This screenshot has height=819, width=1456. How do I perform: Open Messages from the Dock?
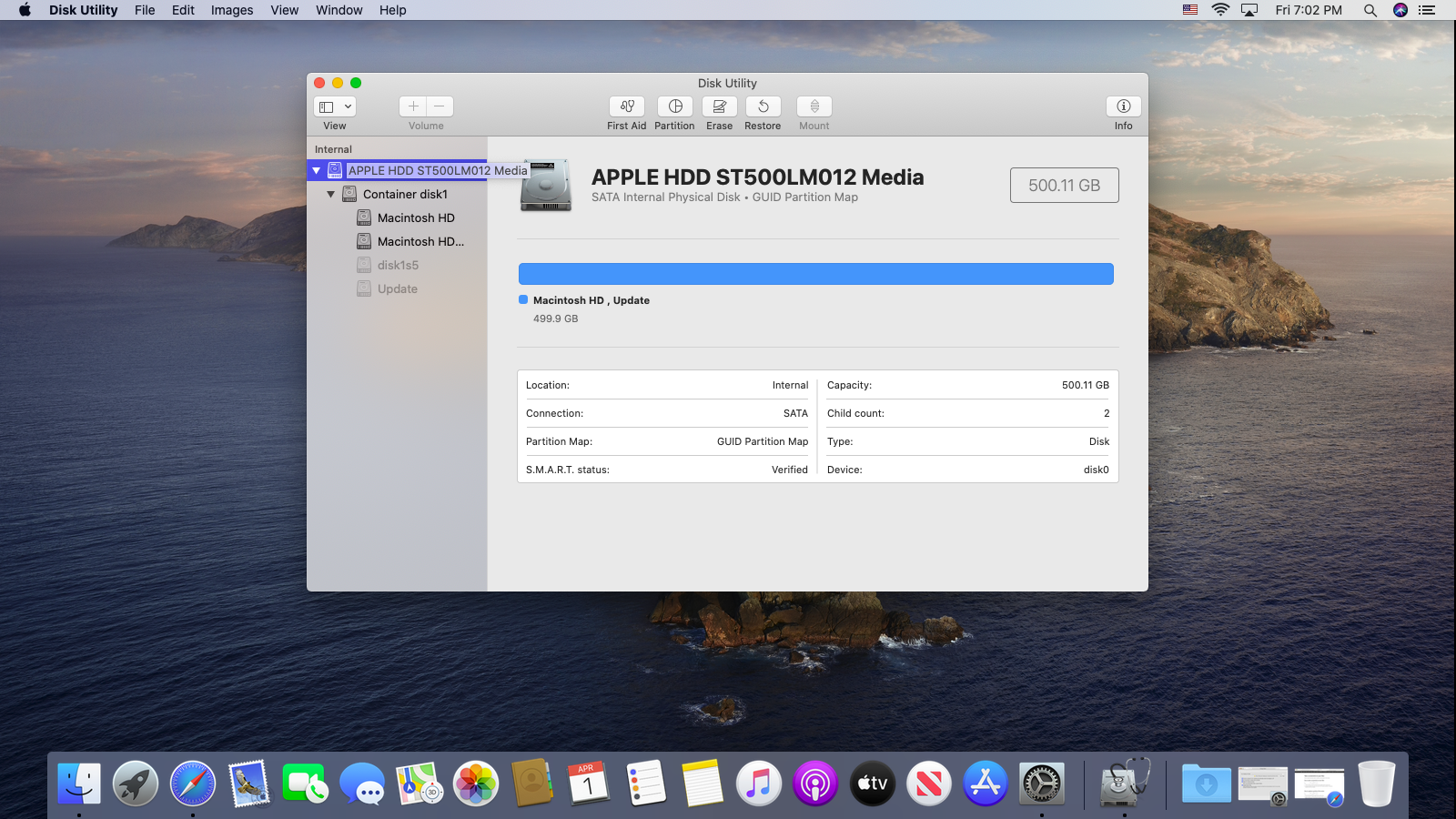362,783
